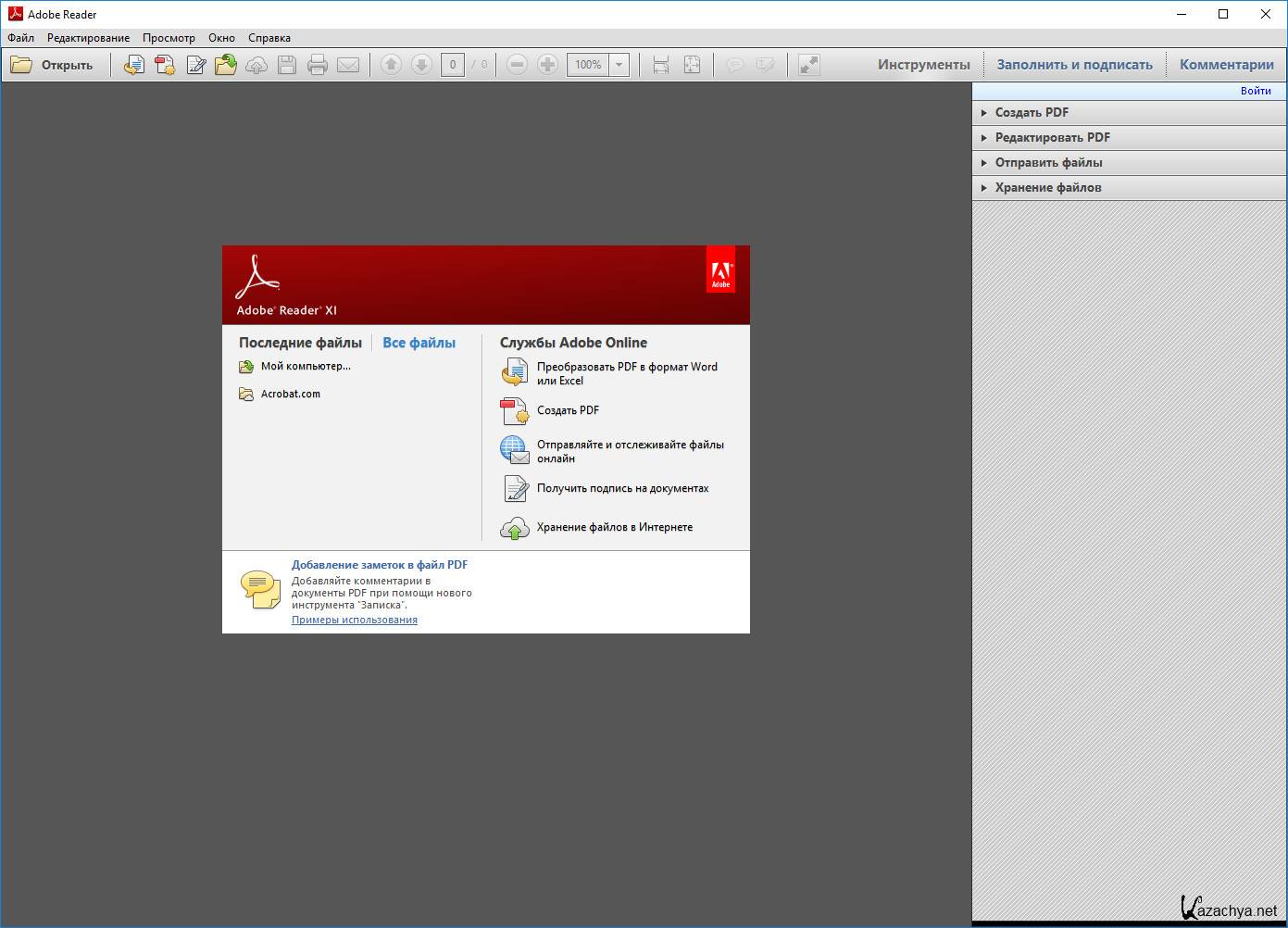Open the Файл menu
Image resolution: width=1288 pixels, height=928 pixels.
[20, 38]
